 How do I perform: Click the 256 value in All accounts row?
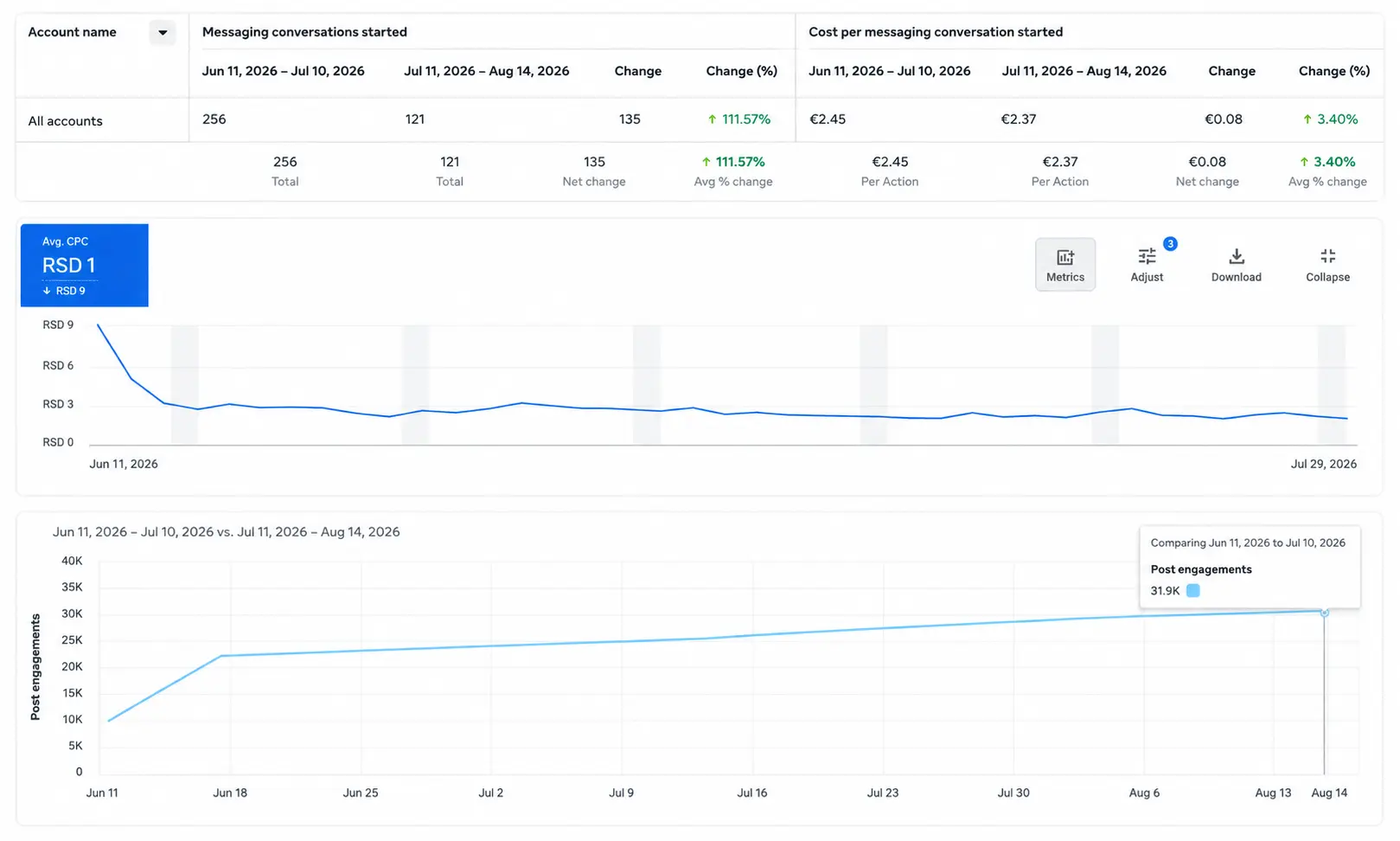pyautogui.click(x=214, y=119)
